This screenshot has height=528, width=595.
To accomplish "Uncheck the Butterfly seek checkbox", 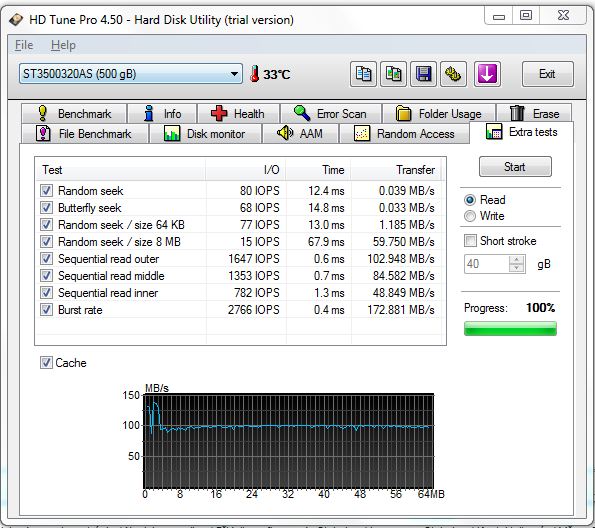I will pos(46,208).
